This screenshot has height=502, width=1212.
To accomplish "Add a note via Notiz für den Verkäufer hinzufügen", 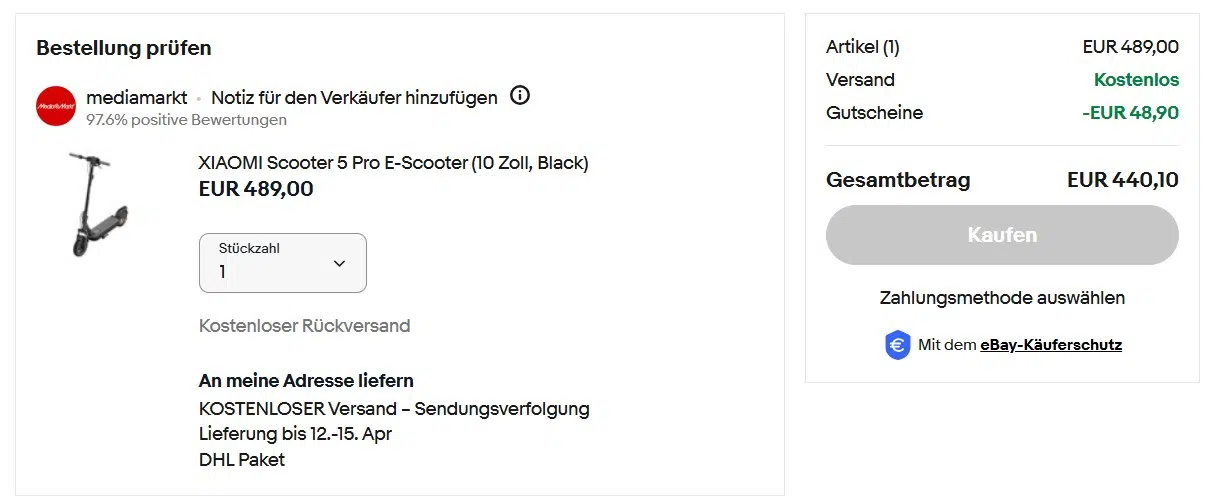I will pos(354,97).
